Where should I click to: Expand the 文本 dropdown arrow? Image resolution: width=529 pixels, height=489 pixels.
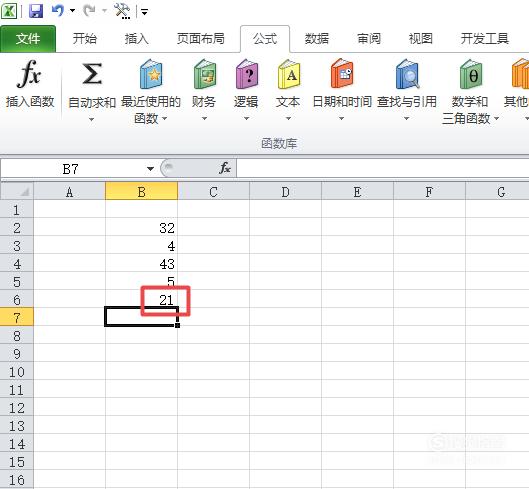pyautogui.click(x=288, y=118)
